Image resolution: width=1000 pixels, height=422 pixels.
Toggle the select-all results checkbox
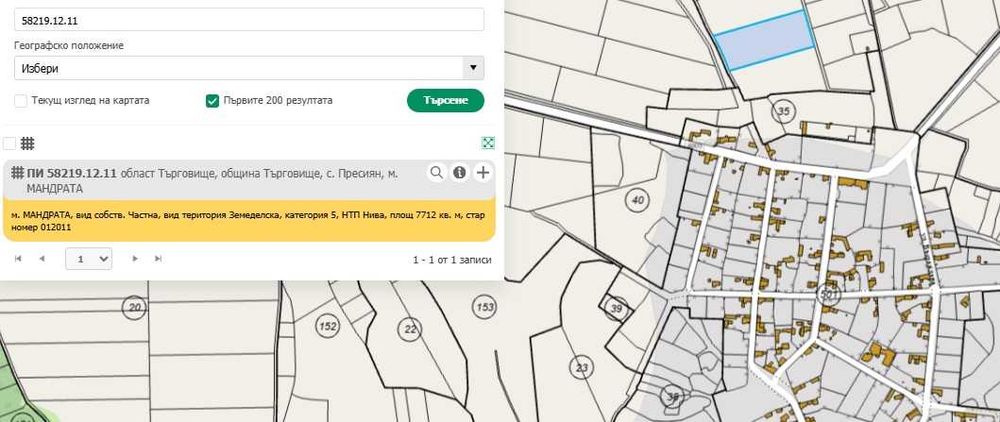click(9, 143)
